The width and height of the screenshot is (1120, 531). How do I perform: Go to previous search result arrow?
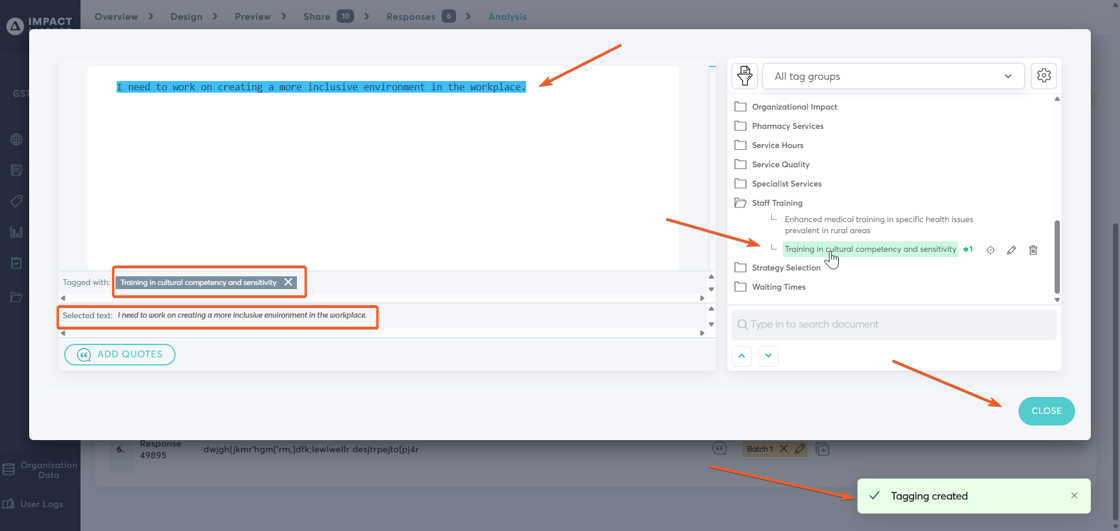(742, 356)
